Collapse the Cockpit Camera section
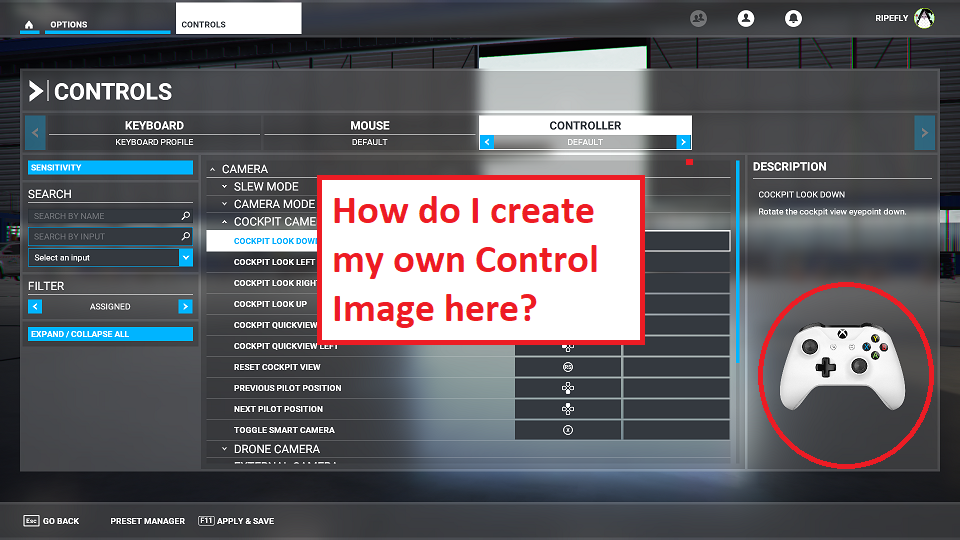The image size is (960, 540). click(x=225, y=222)
